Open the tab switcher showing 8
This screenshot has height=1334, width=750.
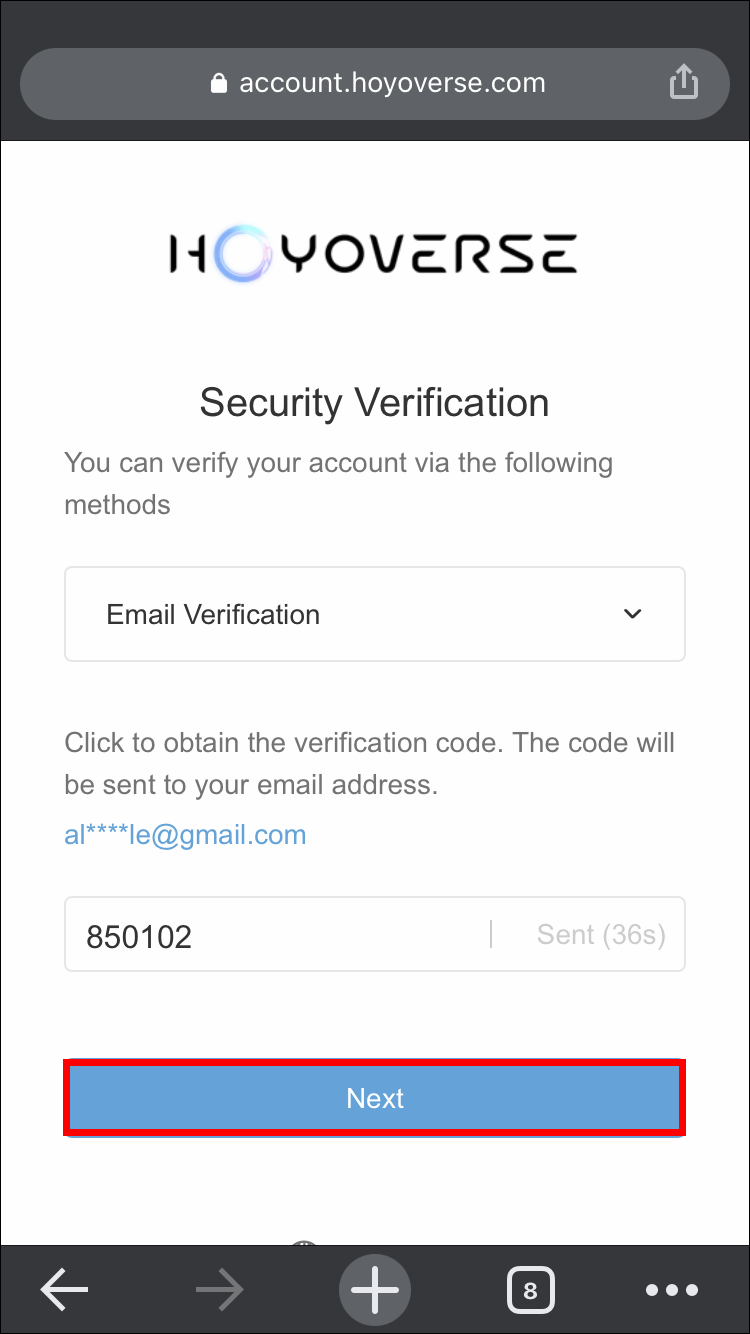pyautogui.click(x=530, y=1291)
